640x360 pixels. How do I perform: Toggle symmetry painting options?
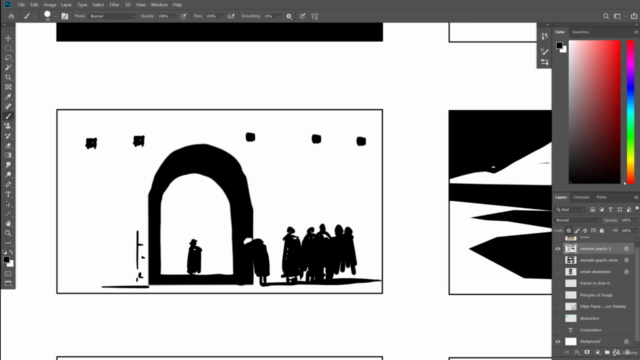[315, 16]
